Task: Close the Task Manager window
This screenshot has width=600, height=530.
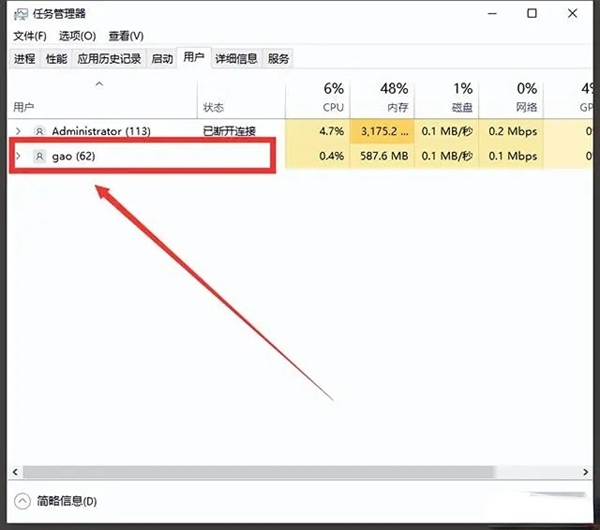Action: [572, 14]
